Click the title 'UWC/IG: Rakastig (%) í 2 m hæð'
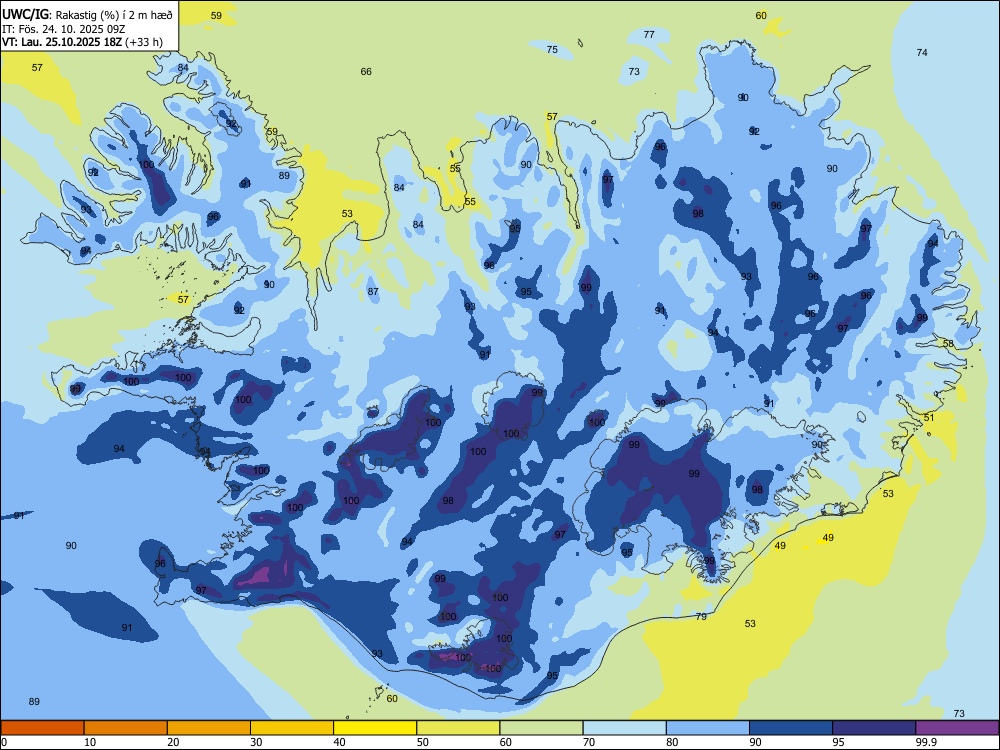The image size is (1000, 750). pos(87,15)
